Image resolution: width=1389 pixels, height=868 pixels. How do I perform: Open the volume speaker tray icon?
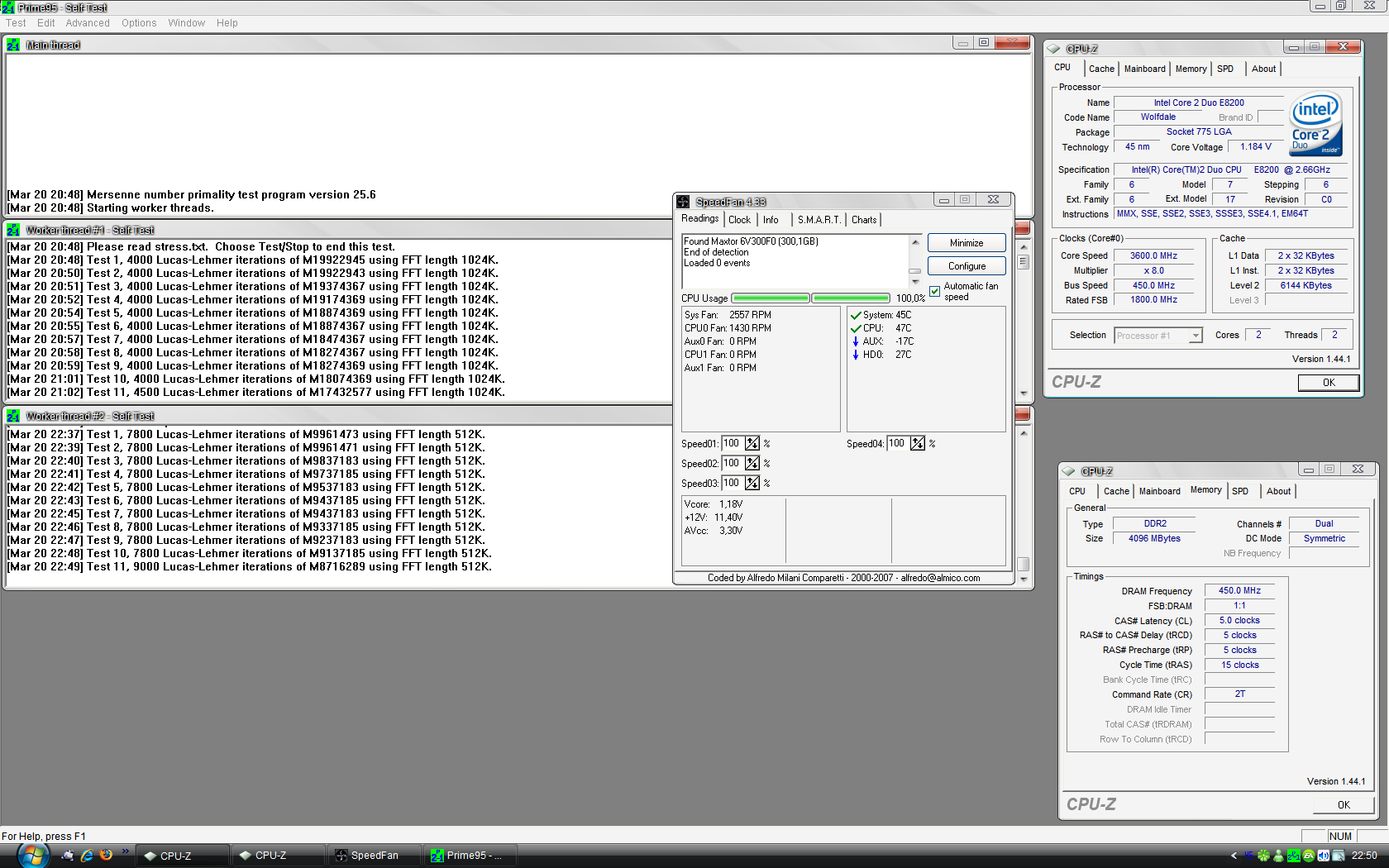pyautogui.click(x=1324, y=856)
